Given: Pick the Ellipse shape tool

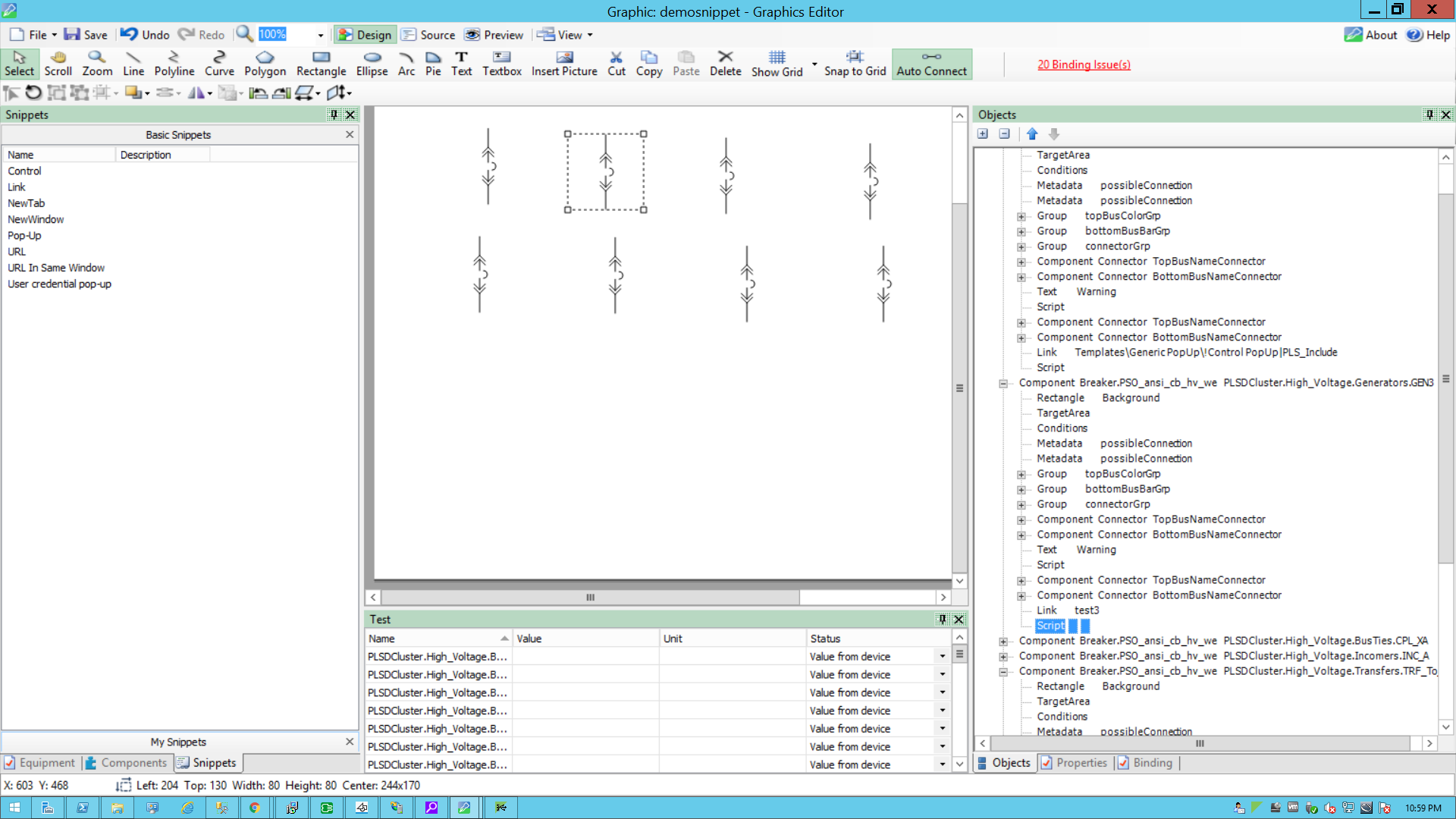Looking at the screenshot, I should [372, 64].
